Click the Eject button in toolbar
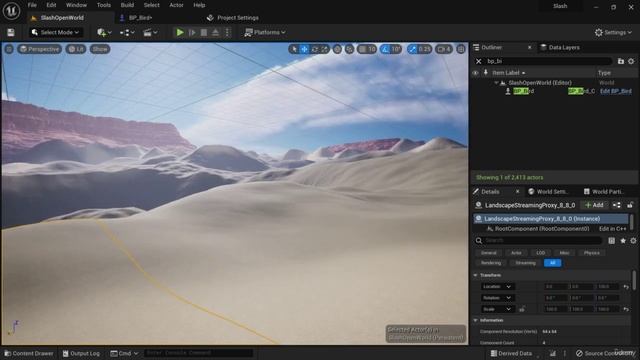The image size is (640, 360). pos(216,33)
